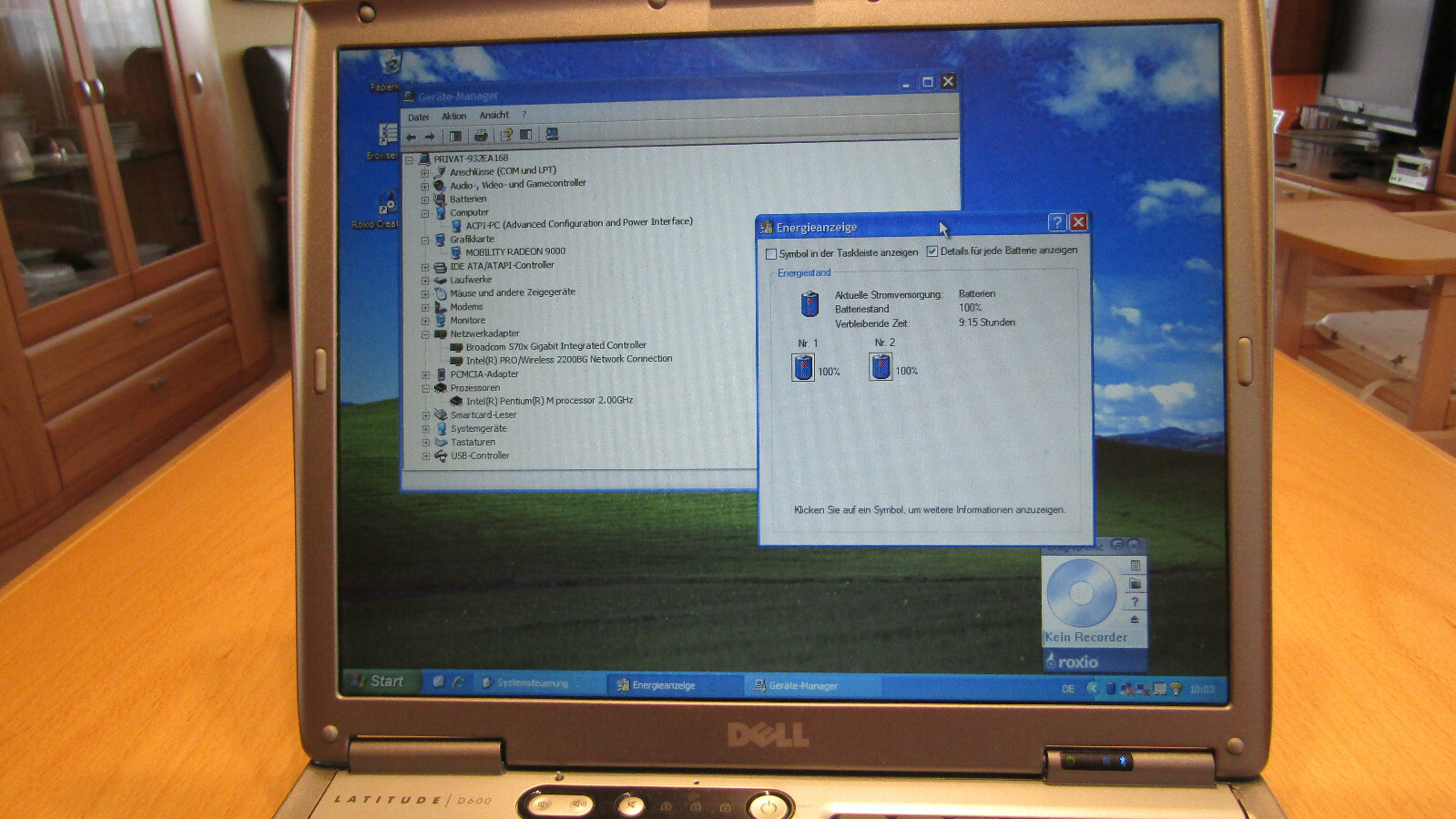Screen dimensions: 1456x819
Task: Select Intel(R) PRO/Wireless 2200BG Network Connection
Action: [569, 360]
